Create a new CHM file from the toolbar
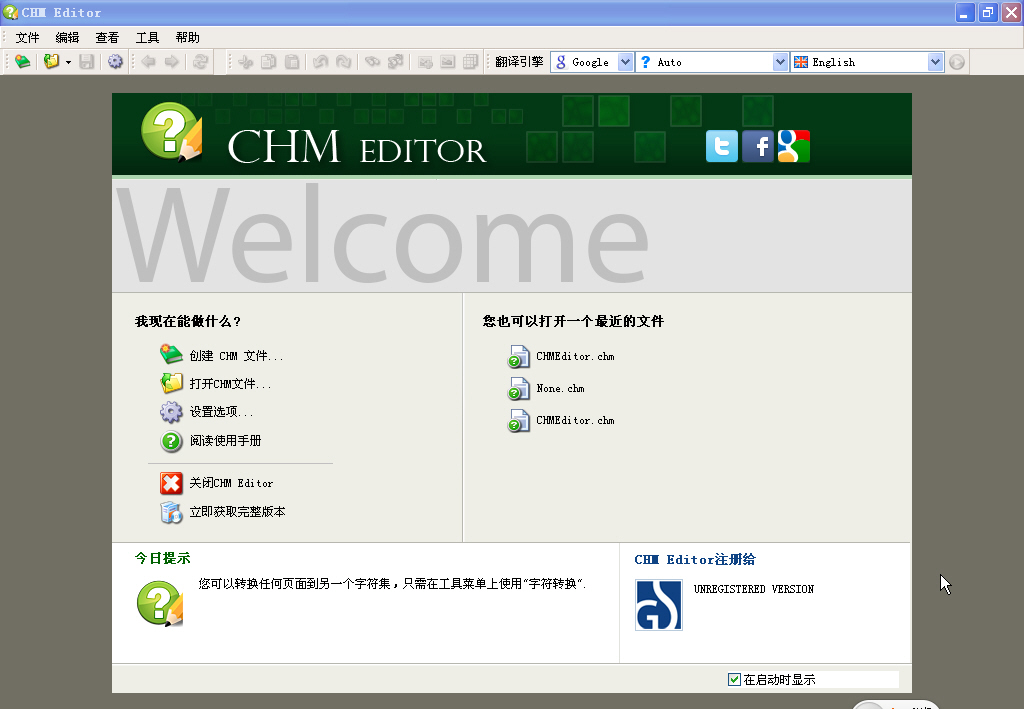1024x709 pixels. [20, 61]
